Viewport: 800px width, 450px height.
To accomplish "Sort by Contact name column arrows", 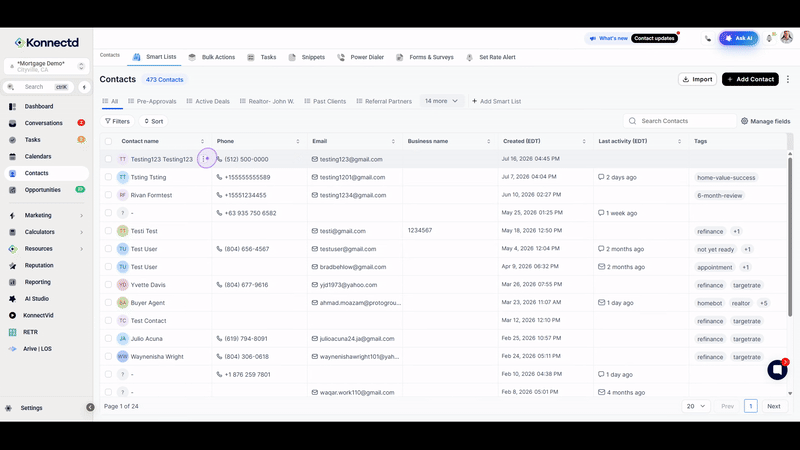I will click(x=203, y=141).
